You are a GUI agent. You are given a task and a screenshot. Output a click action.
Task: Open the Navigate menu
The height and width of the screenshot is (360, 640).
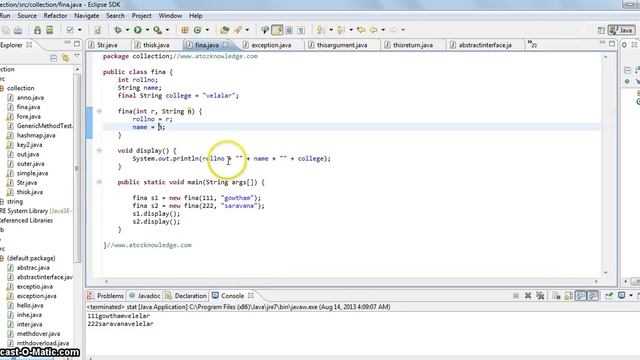87,16
